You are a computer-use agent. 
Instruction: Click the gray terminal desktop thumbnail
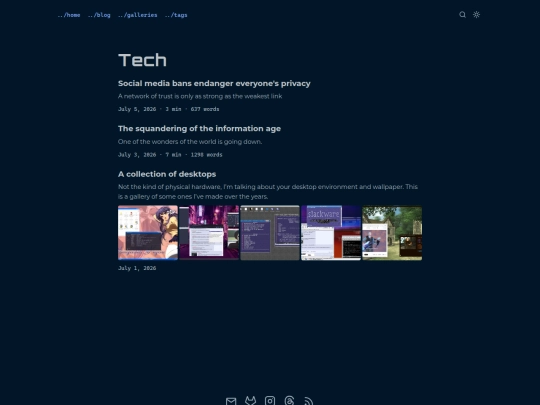coord(270,232)
